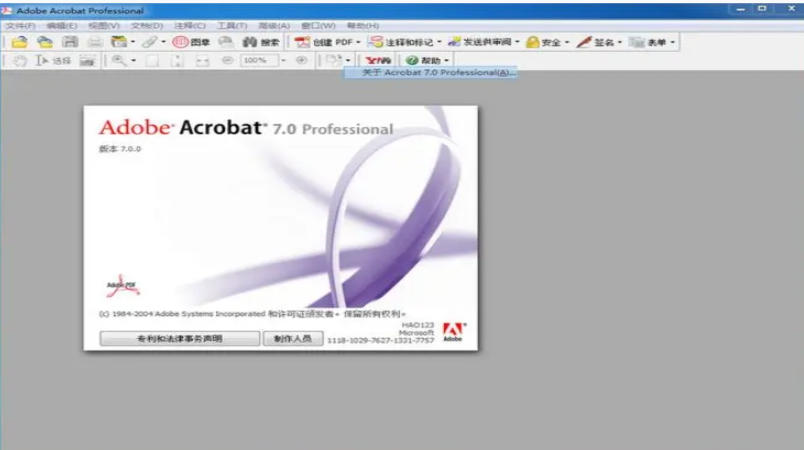This screenshot has width=804, height=450.
Task: Click the 专利和法律事务声明 button
Action: [x=179, y=339]
